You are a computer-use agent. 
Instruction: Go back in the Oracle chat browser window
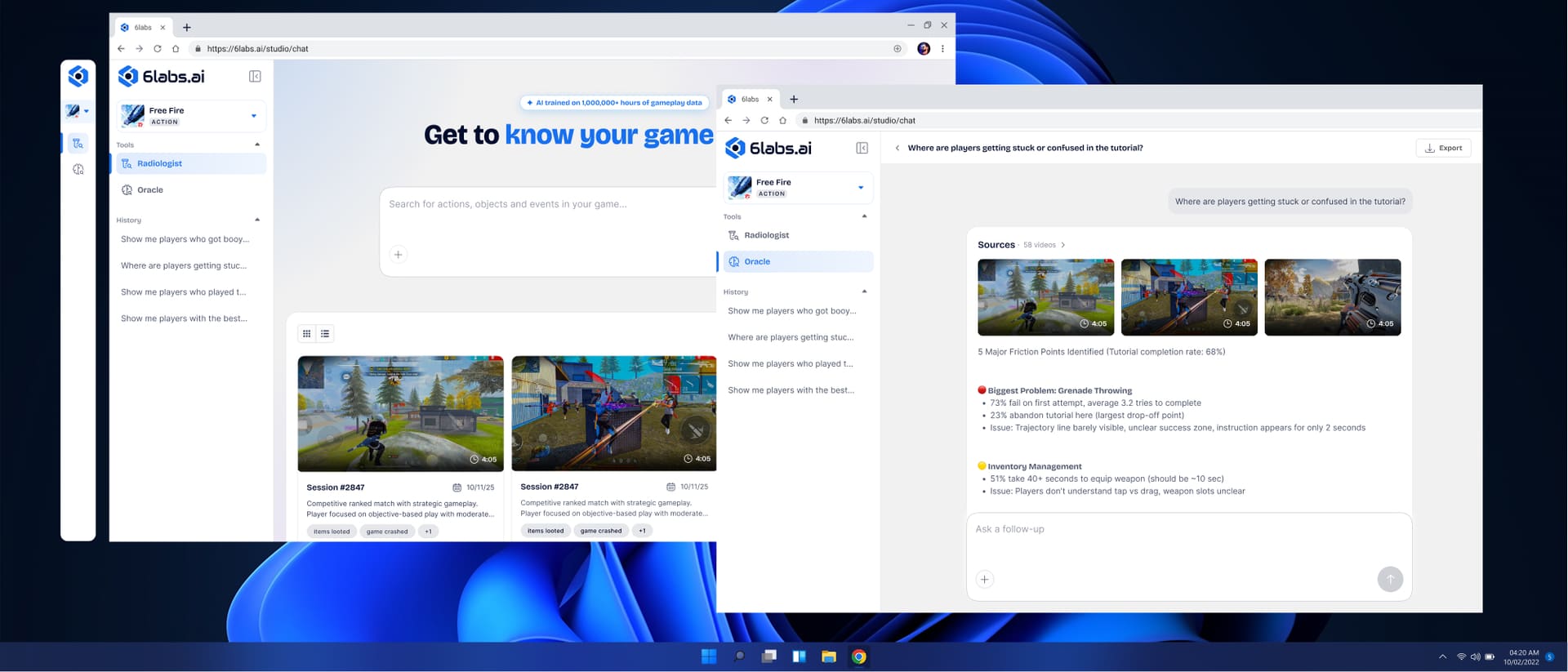(728, 121)
